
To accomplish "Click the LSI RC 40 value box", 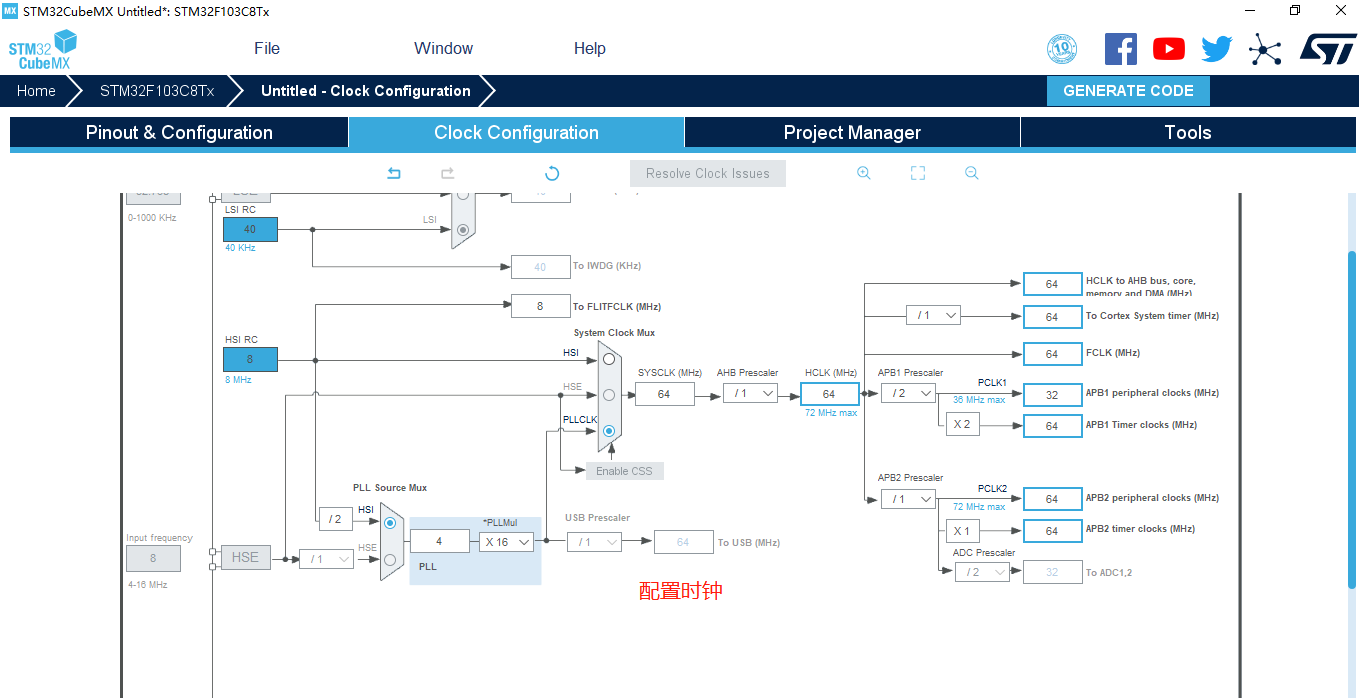I will [x=250, y=229].
